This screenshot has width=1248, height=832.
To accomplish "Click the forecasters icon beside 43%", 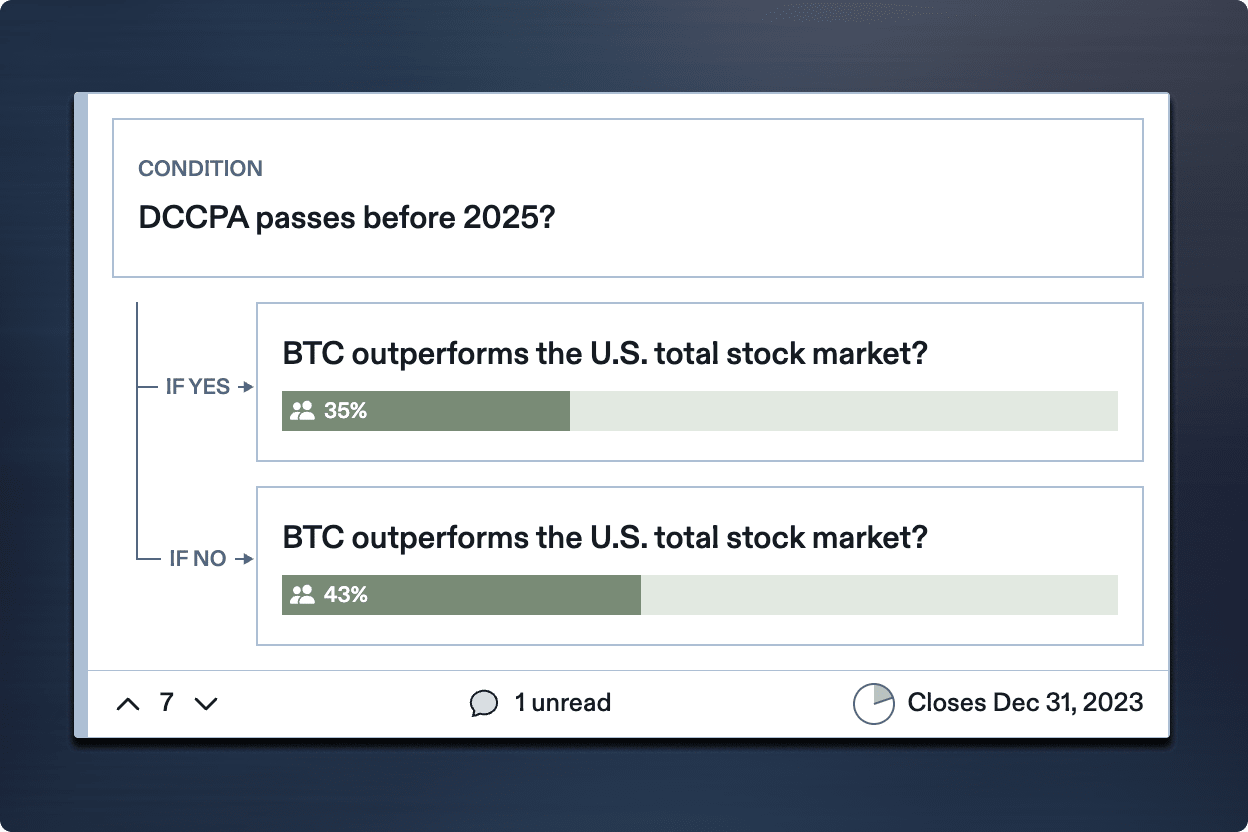I will pyautogui.click(x=302, y=595).
